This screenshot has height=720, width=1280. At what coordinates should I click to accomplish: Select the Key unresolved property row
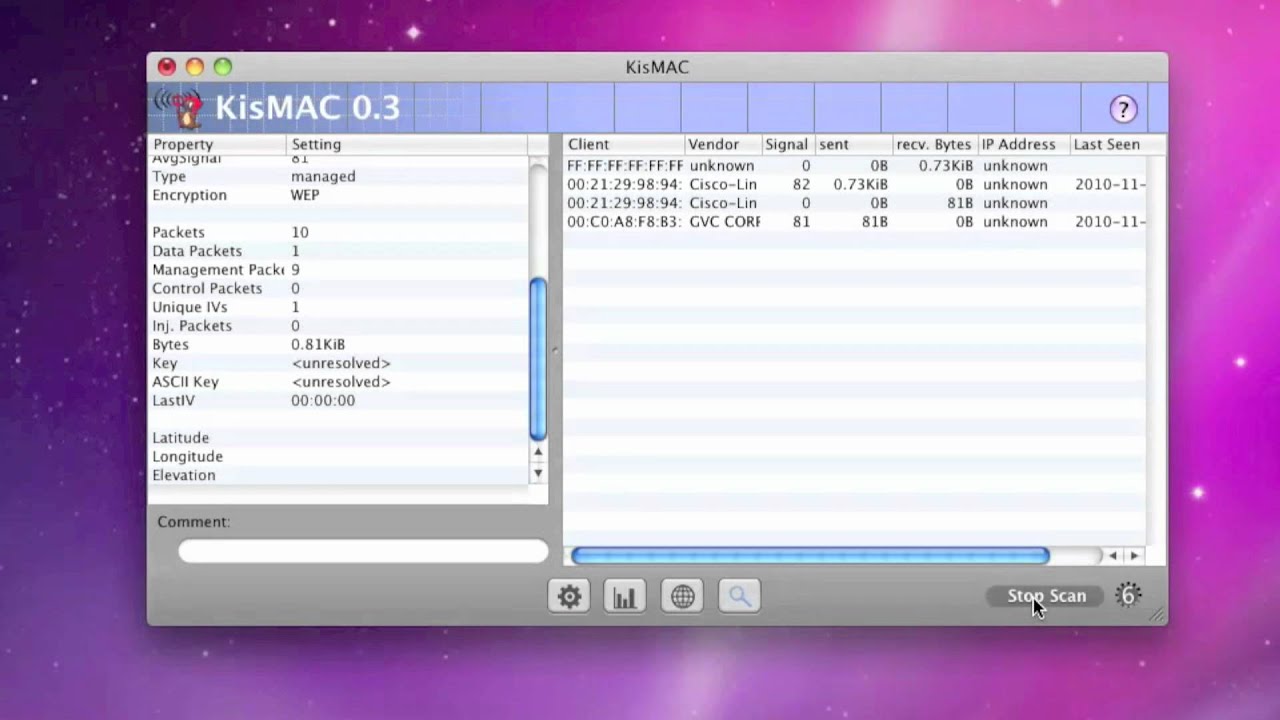coord(338,363)
